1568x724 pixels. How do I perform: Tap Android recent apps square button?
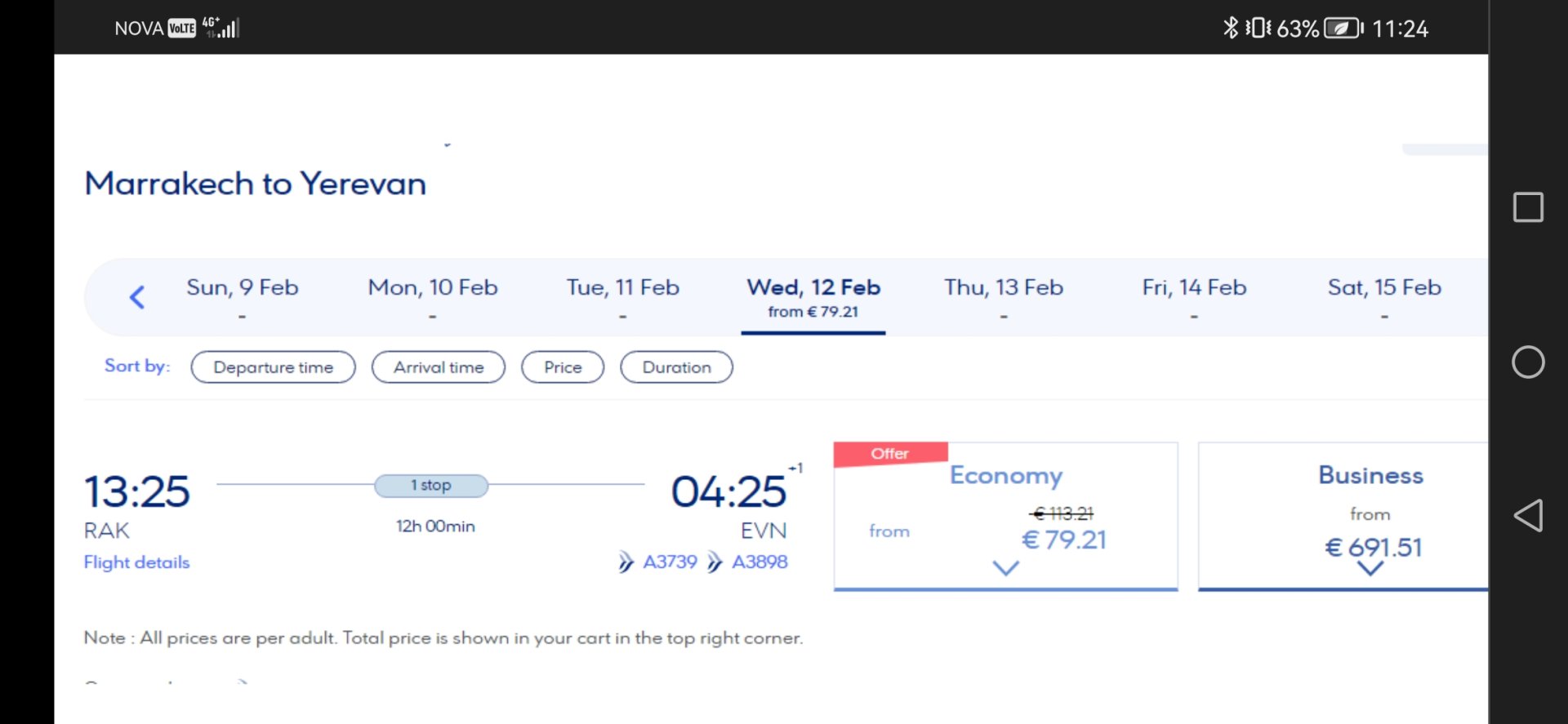pyautogui.click(x=1528, y=207)
